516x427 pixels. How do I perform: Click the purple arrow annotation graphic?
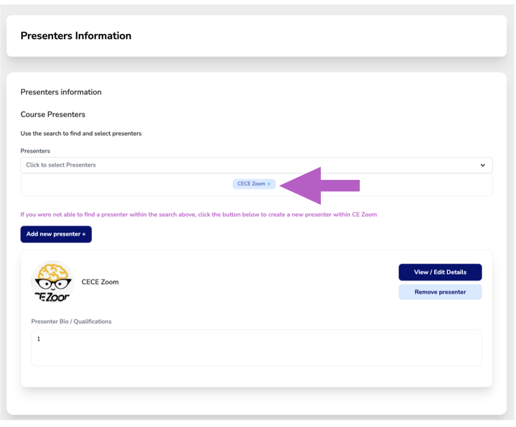(x=320, y=186)
